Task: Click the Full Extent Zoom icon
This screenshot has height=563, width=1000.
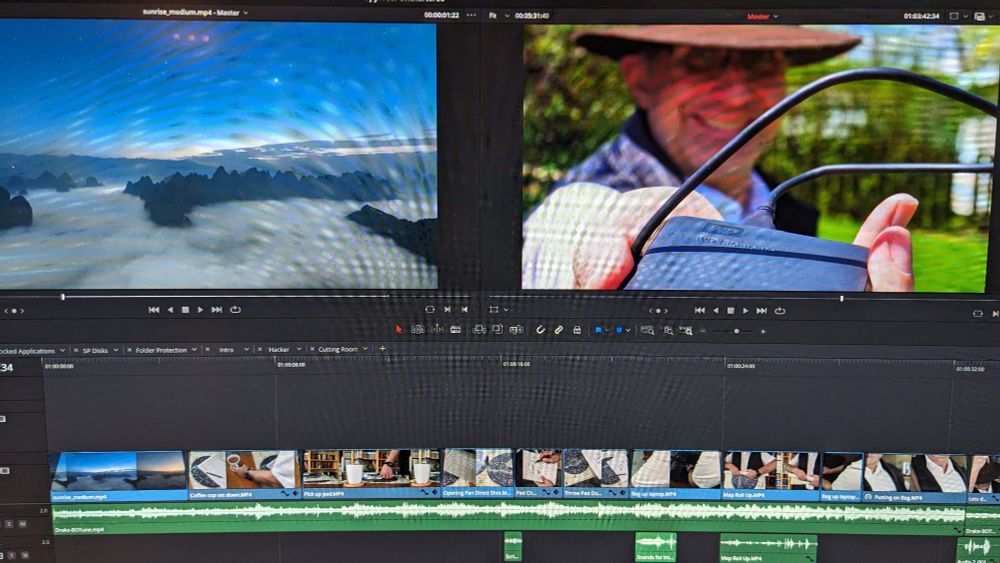Action: tap(647, 330)
